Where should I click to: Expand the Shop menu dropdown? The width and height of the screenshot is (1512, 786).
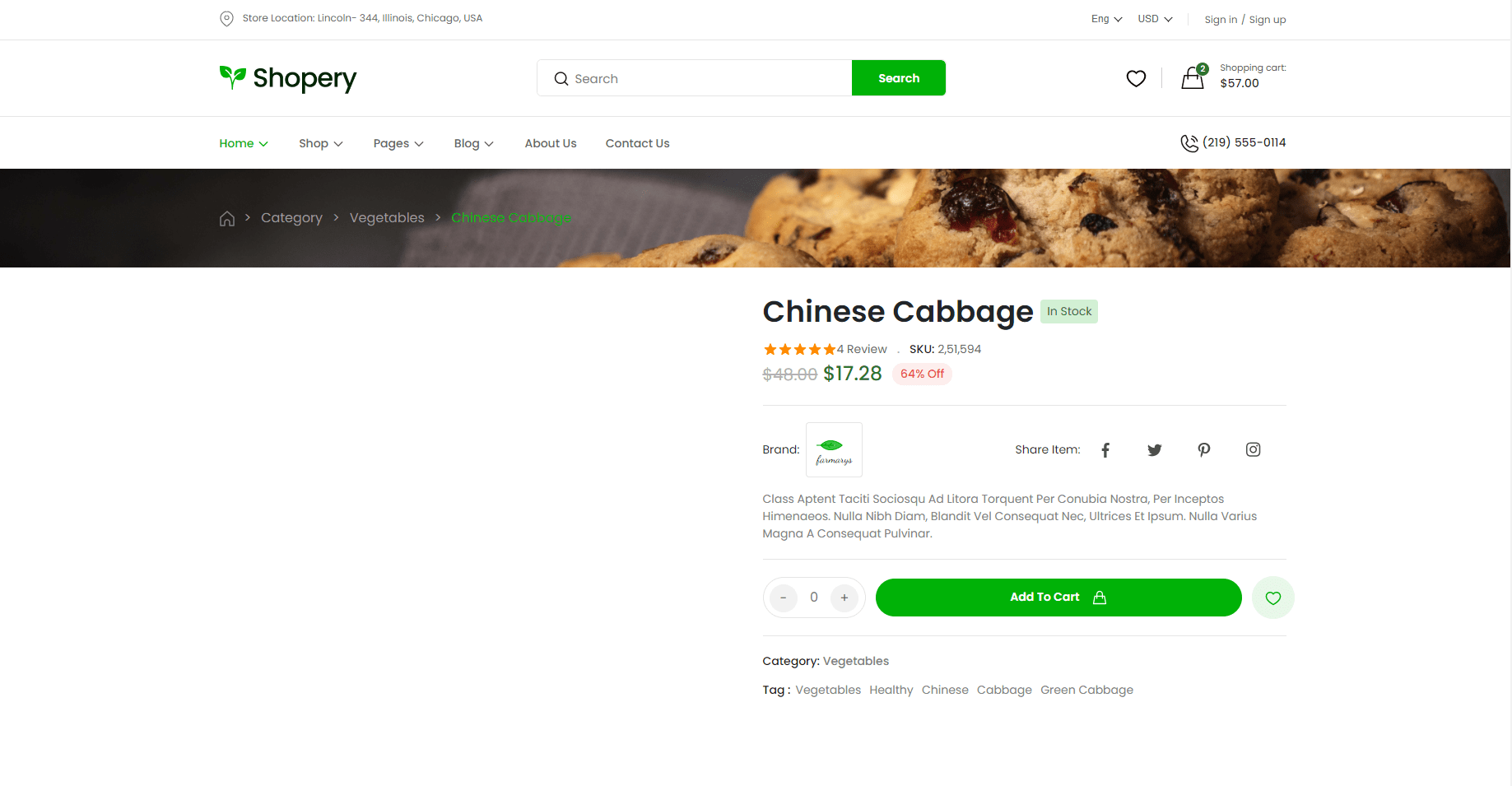click(320, 143)
